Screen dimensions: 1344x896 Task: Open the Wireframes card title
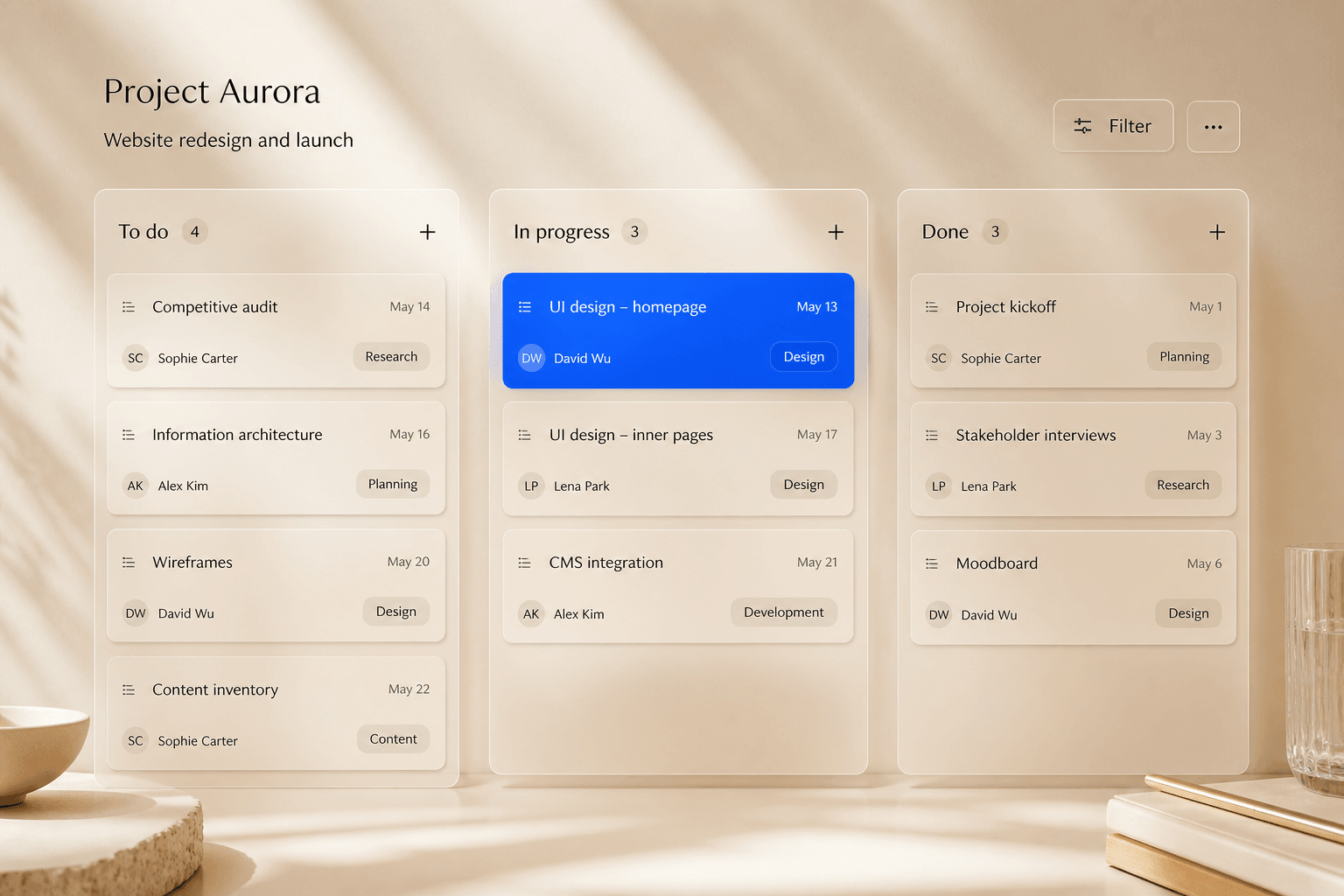192,563
